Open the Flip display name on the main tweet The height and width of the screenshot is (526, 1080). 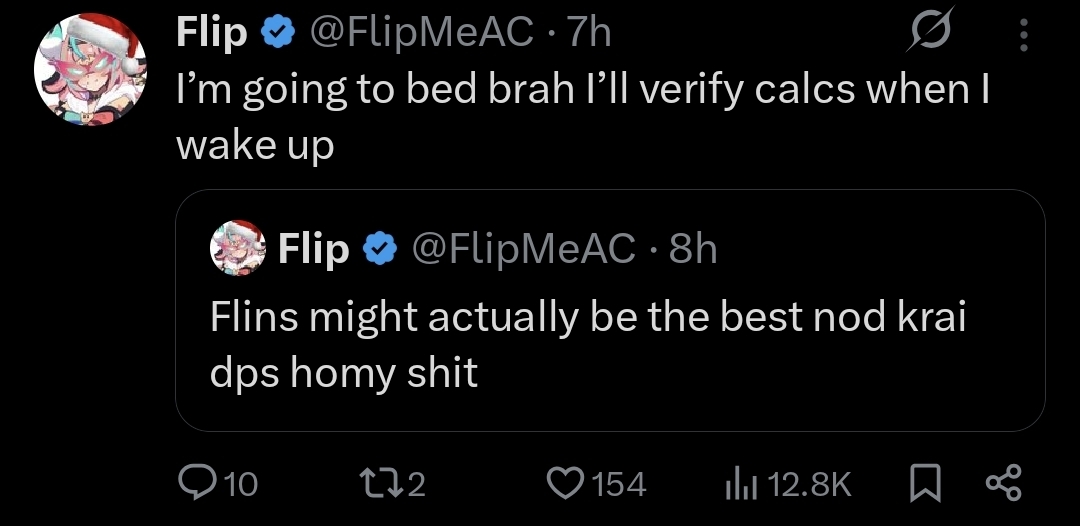click(x=212, y=34)
